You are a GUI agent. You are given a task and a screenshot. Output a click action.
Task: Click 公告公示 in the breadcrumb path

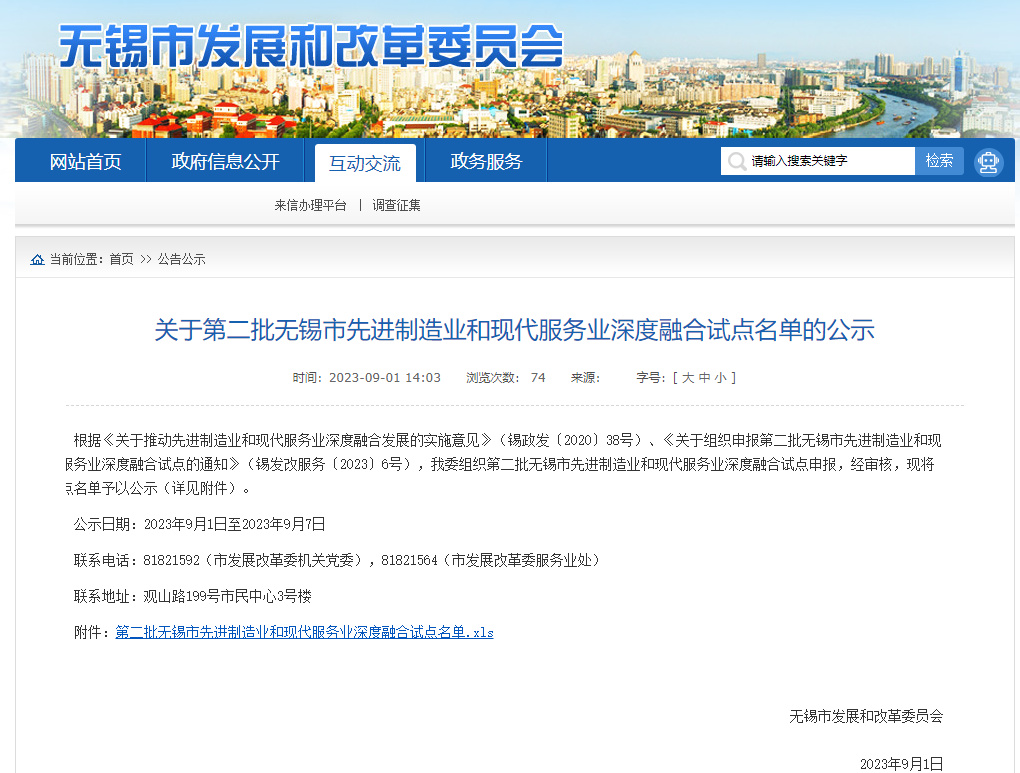pos(181,259)
